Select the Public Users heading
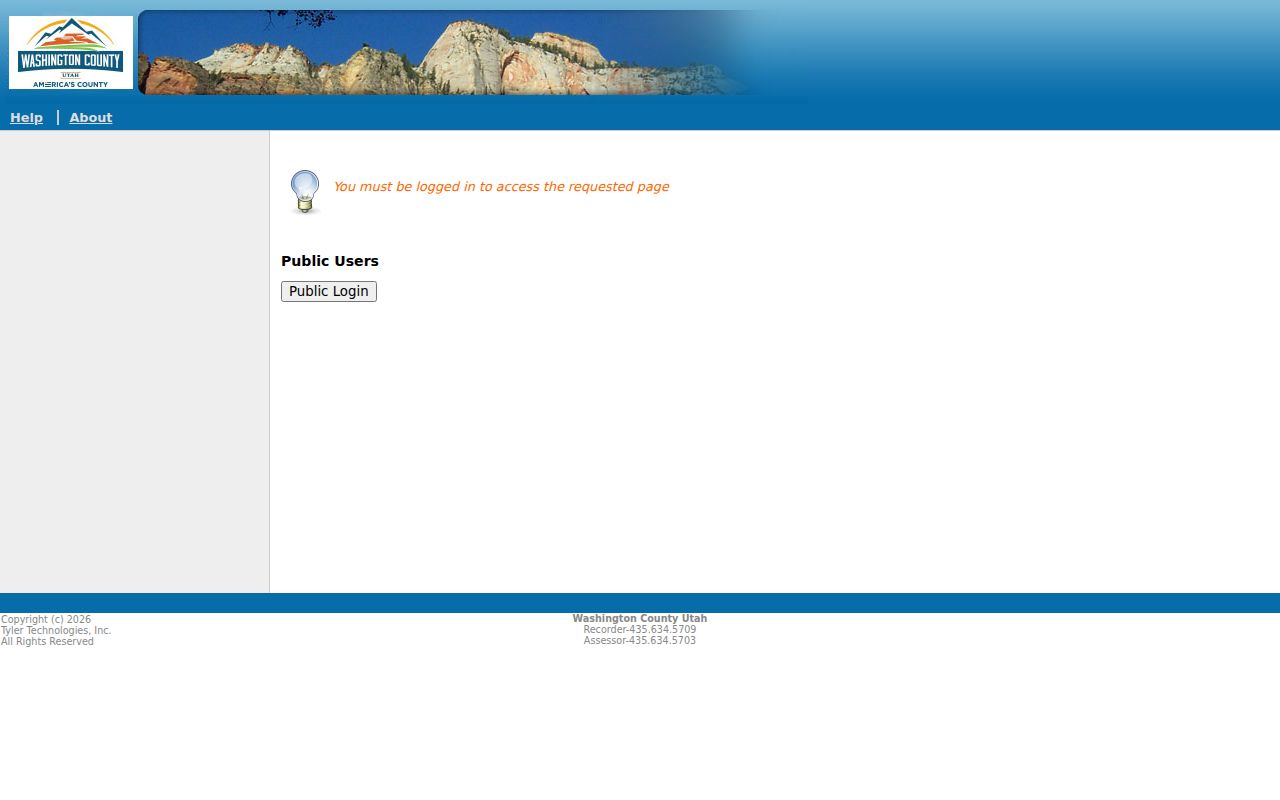Screen dimensions: 1280x800 tap(330, 261)
